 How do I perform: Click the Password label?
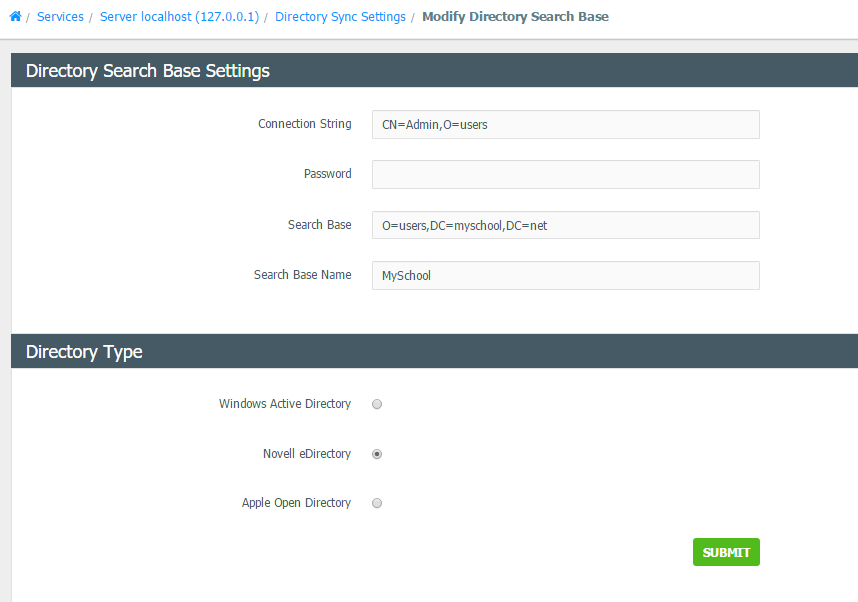[x=328, y=174]
